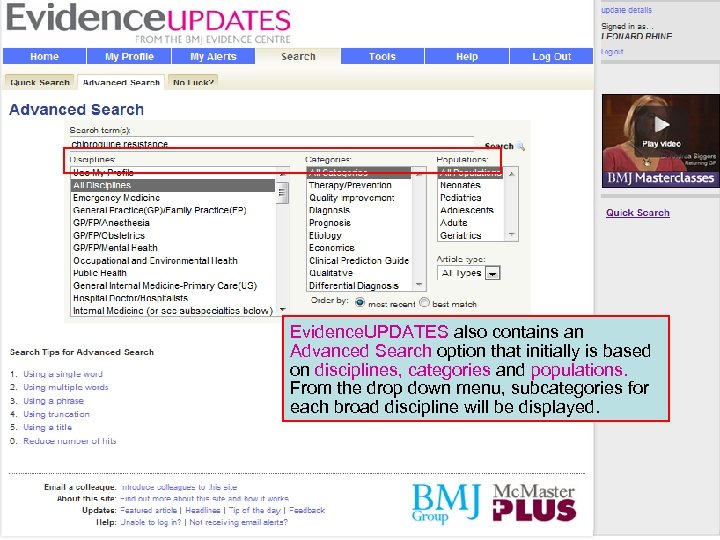
Task: Play the BMJ Masterclasses video
Action: pos(661,125)
